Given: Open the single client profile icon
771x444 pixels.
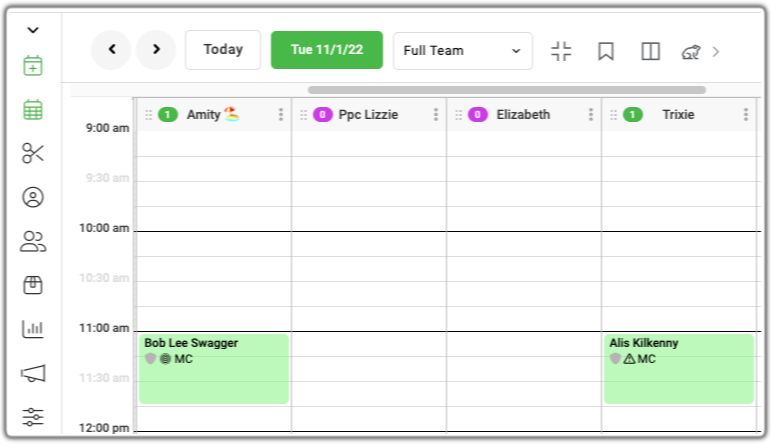Looking at the screenshot, I should (x=33, y=197).
